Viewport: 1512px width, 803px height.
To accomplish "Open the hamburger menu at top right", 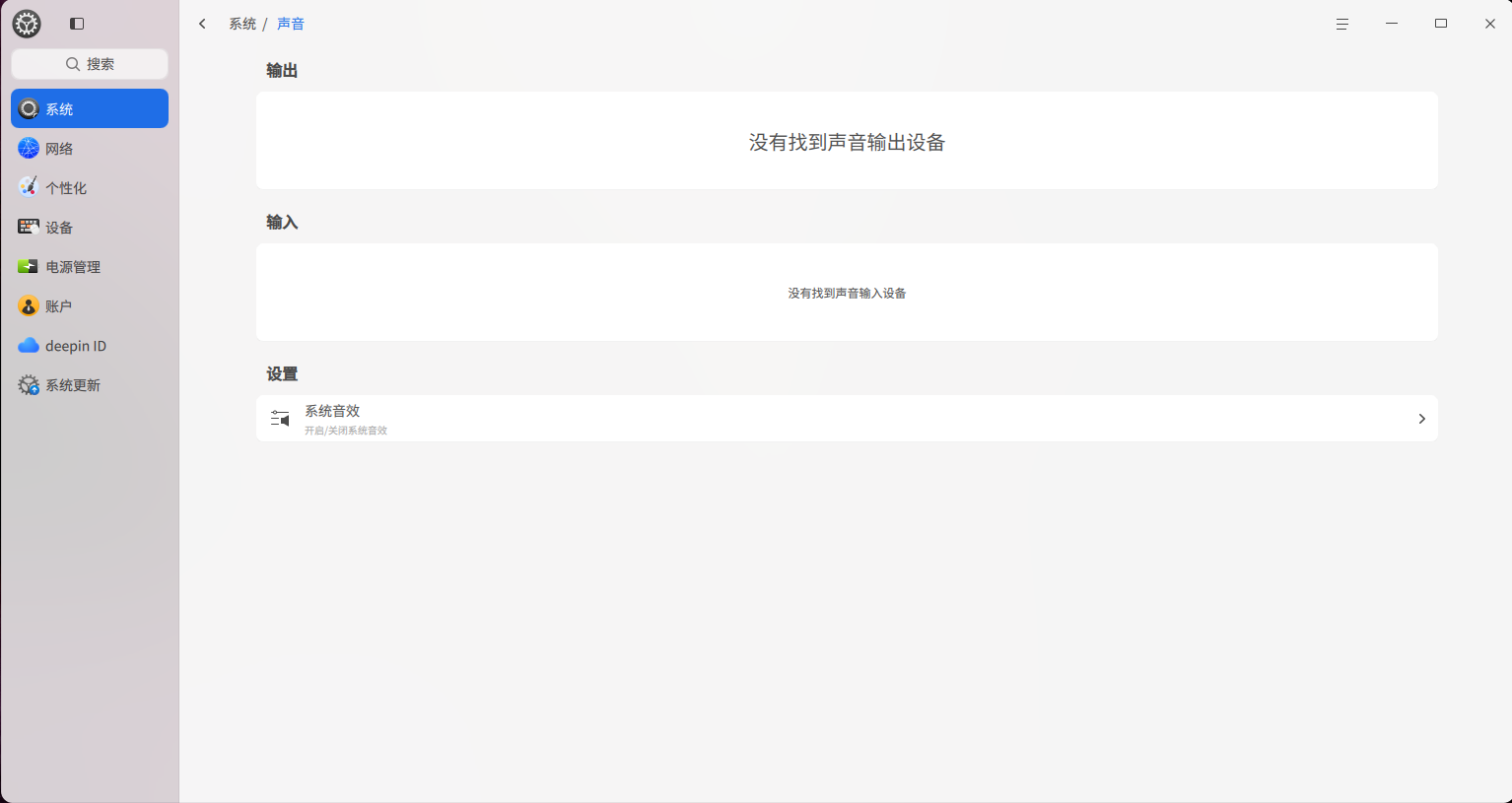I will [1341, 23].
